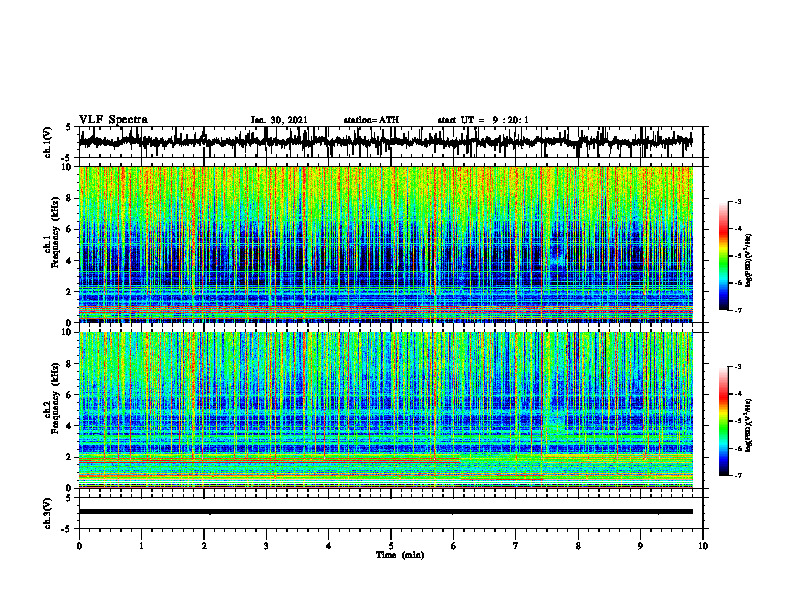Click the '5' tick on ch.3(V) axis

(x=69, y=498)
